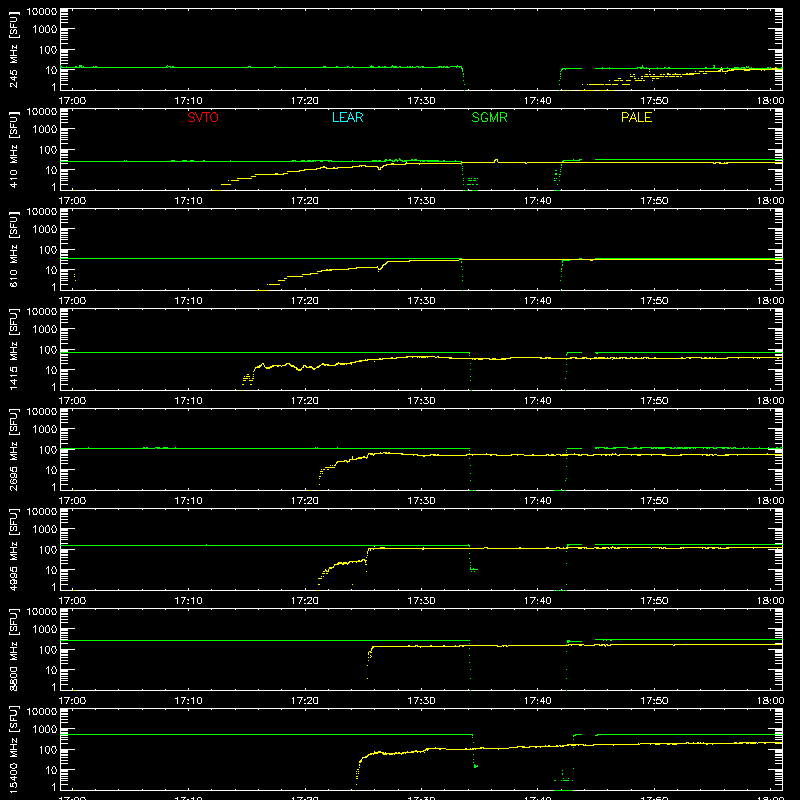This screenshot has width=800, height=800.
Task: Select the 410 MHz [SFU] axis title
Action: click(x=14, y=149)
